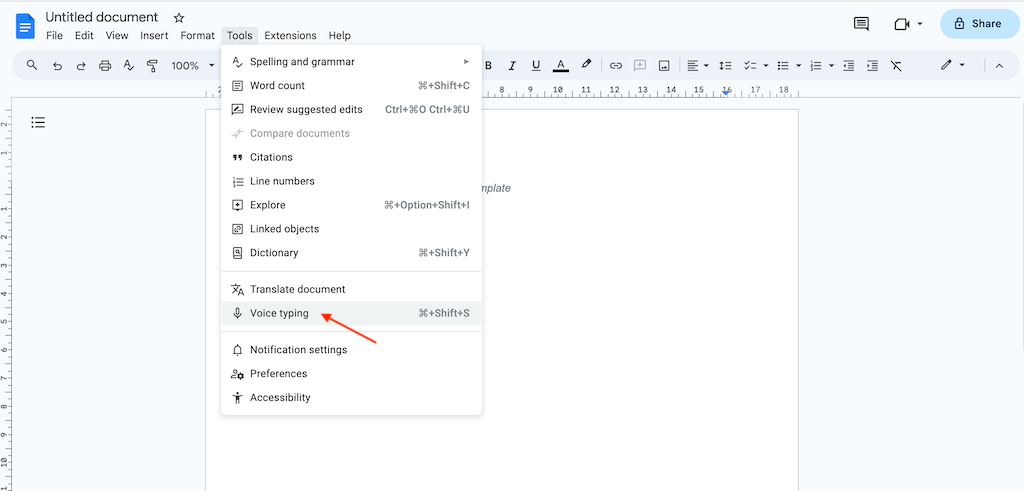This screenshot has height=491, width=1024.
Task: Open line and paragraph spacing
Action: point(725,65)
